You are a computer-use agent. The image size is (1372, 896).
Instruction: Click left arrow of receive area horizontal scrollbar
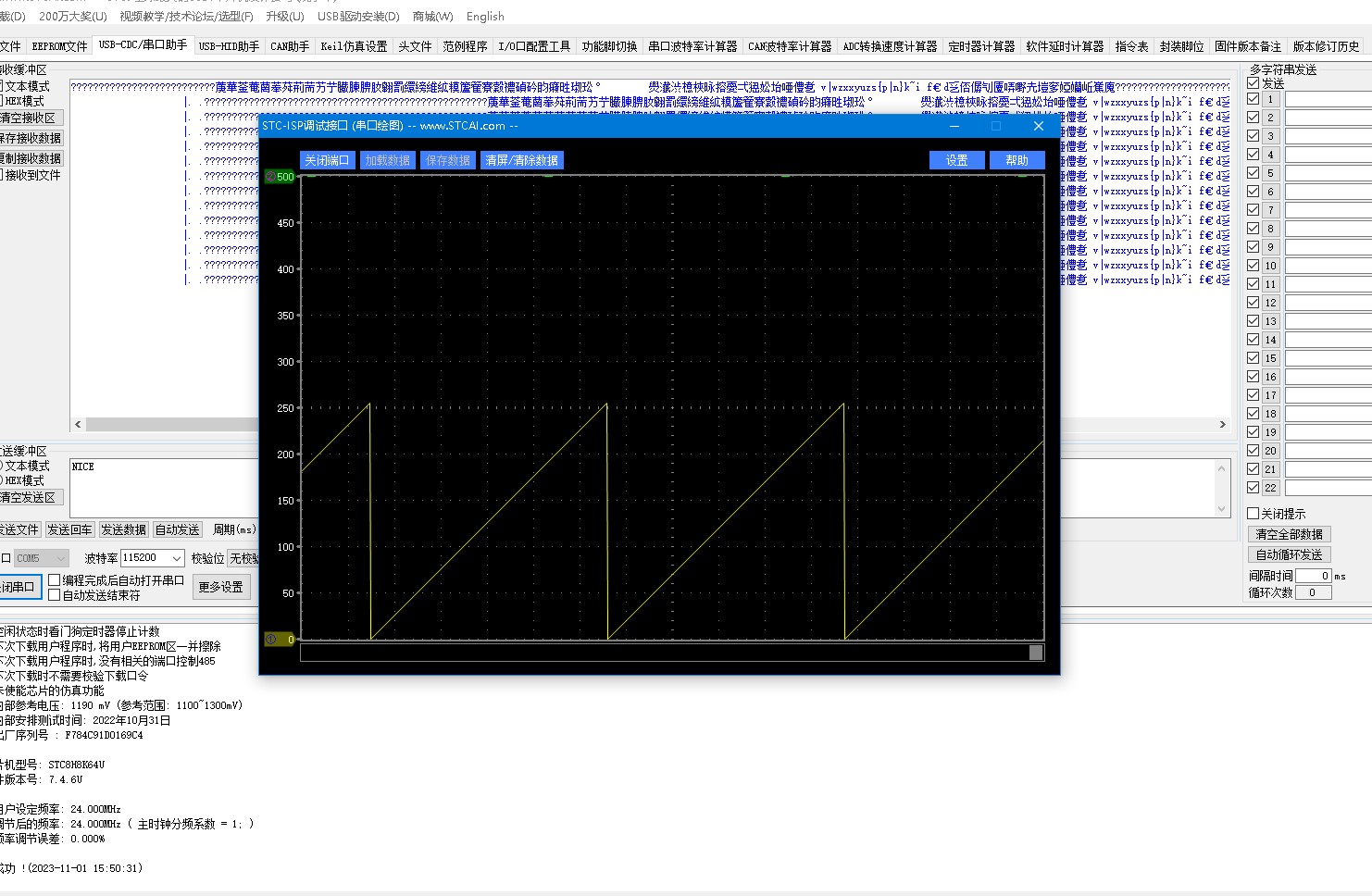78,424
